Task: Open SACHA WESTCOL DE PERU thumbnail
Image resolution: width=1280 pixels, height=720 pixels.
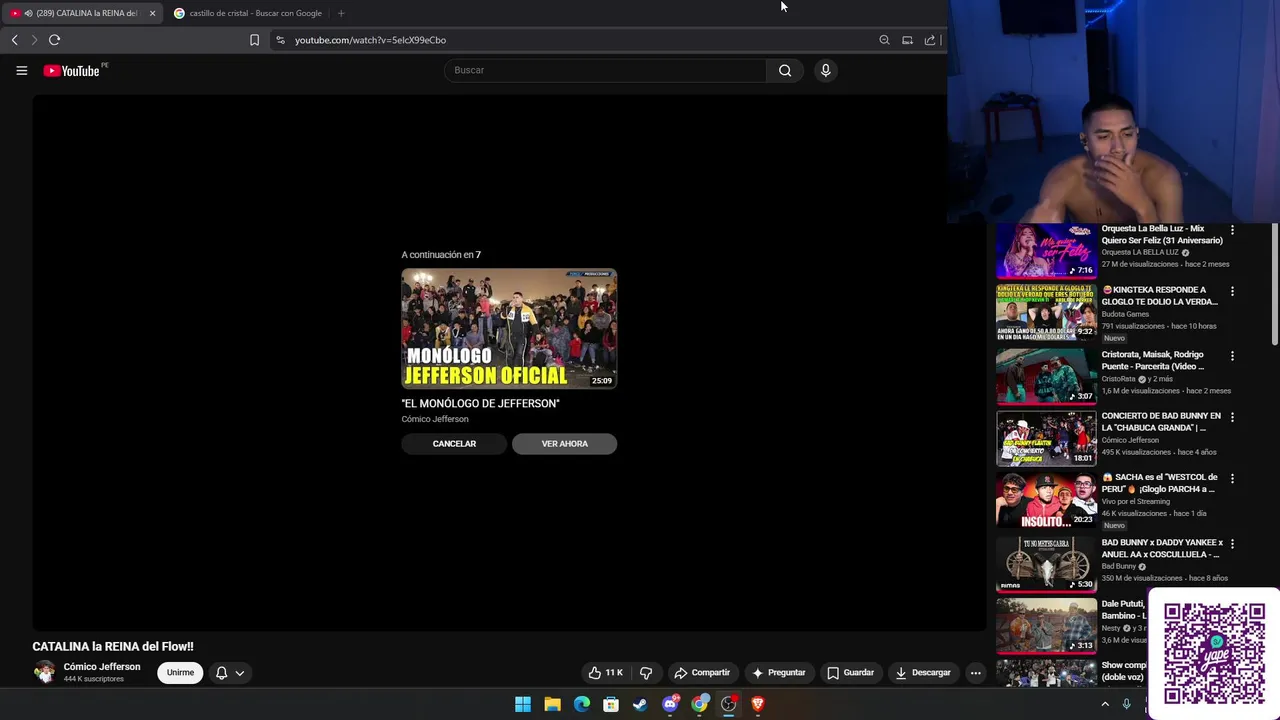Action: [1046, 500]
